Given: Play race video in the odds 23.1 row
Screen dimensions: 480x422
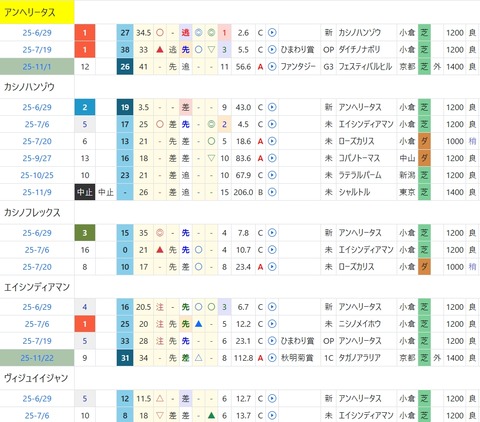Looking at the screenshot, I should pyautogui.click(x=272, y=341).
